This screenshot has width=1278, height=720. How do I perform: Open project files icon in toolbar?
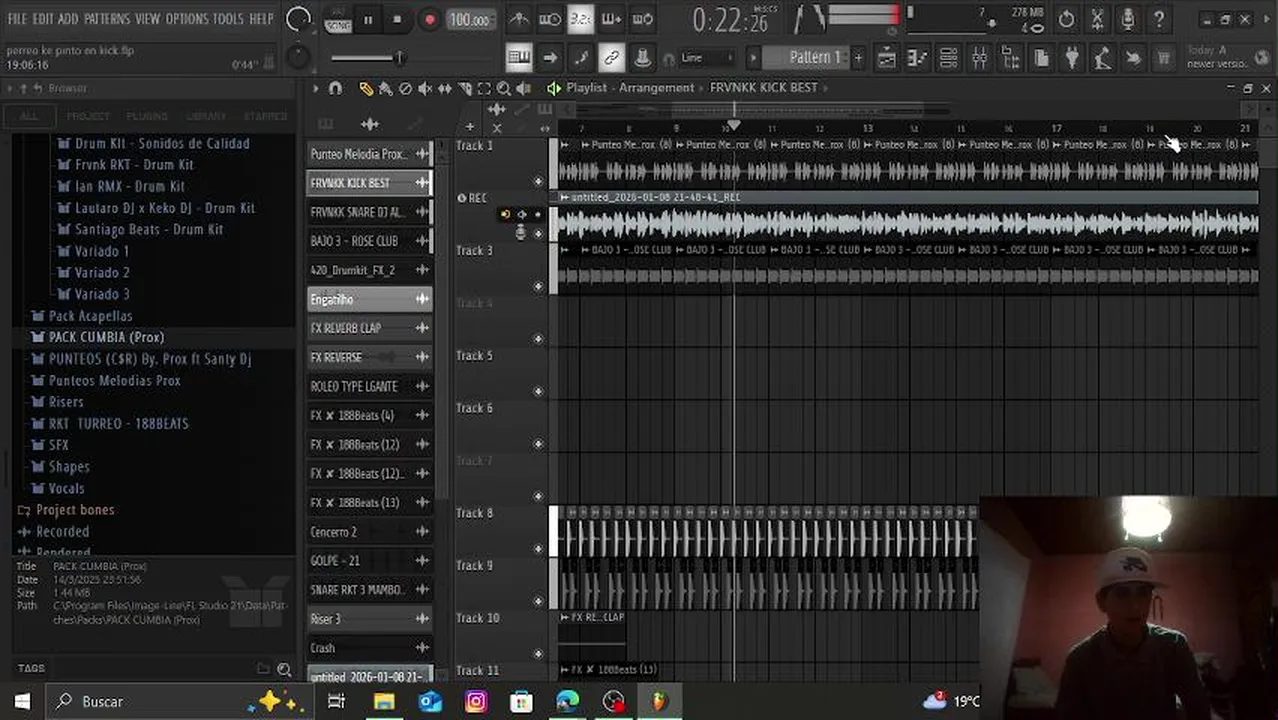[1041, 57]
